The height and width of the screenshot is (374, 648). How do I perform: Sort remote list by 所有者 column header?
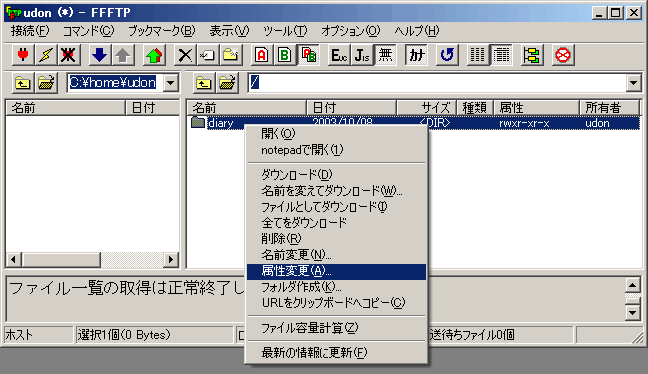610,108
